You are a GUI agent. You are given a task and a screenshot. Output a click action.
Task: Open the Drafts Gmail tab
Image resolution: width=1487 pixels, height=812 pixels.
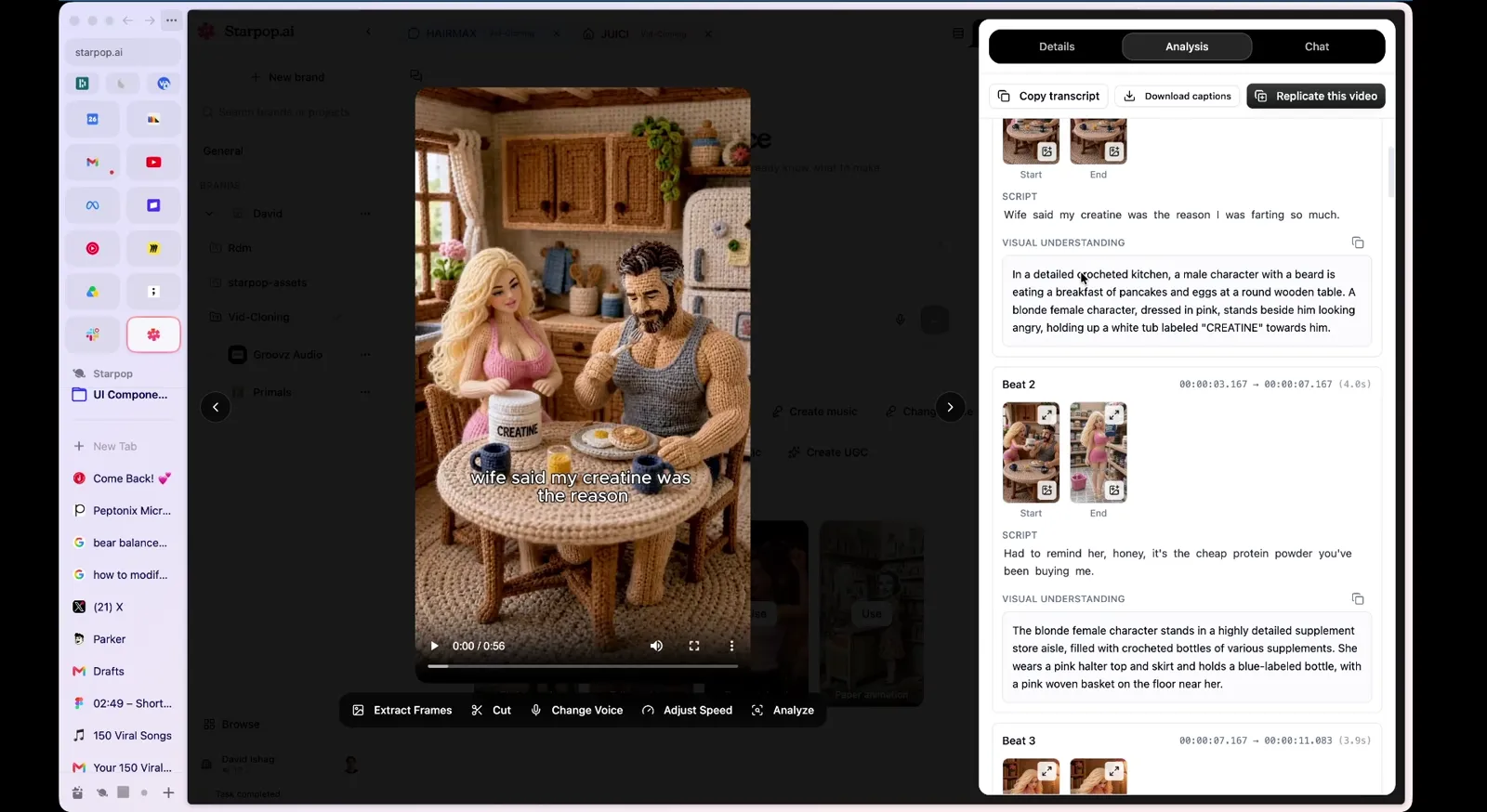pyautogui.click(x=123, y=671)
